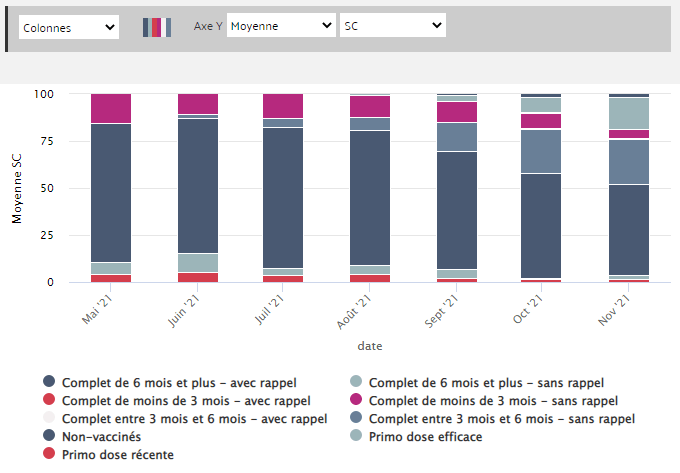Click the red circle beside Primo dose récente
680x473 pixels.
49,454
